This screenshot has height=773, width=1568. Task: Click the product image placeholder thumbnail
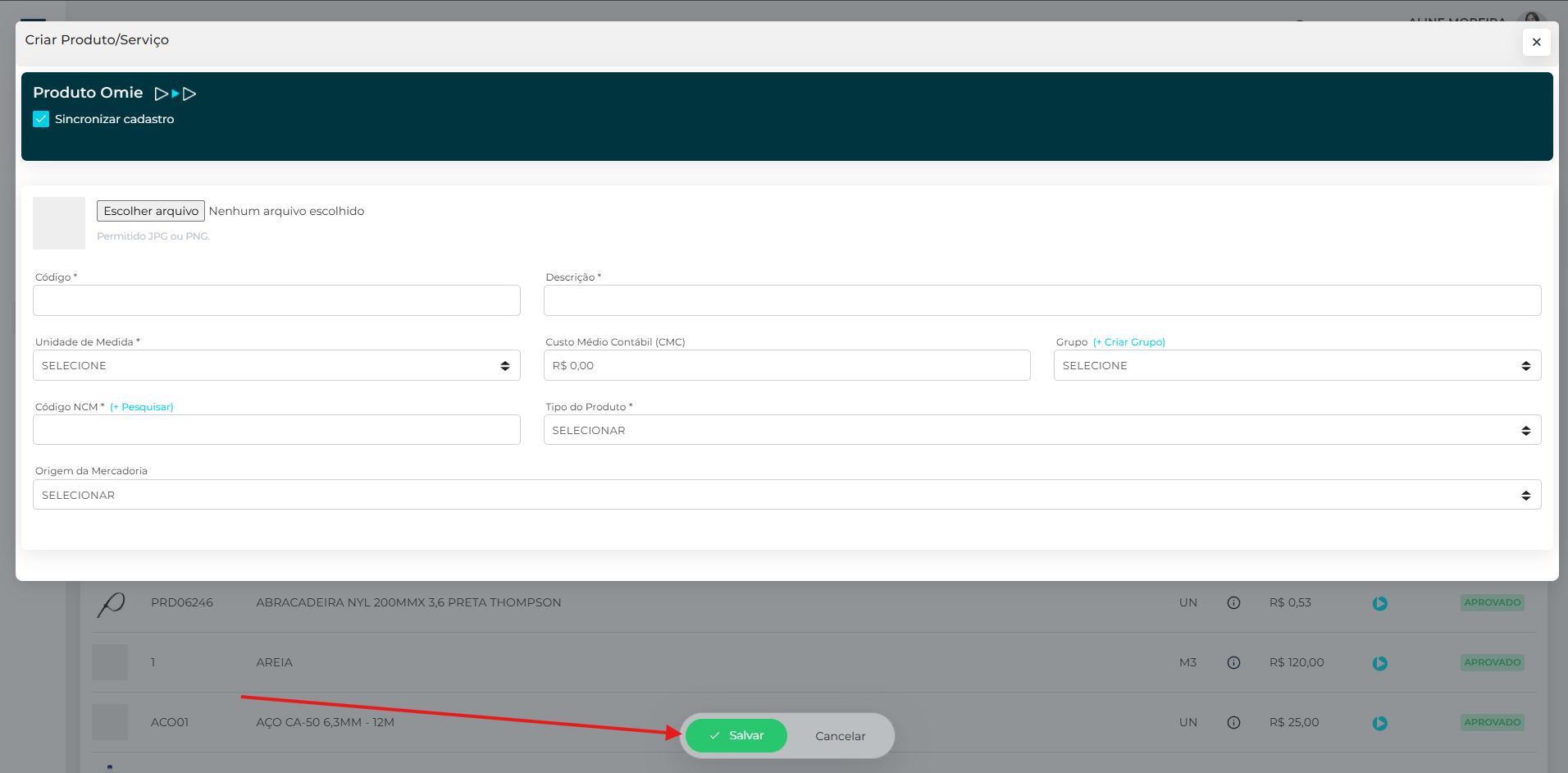59,223
